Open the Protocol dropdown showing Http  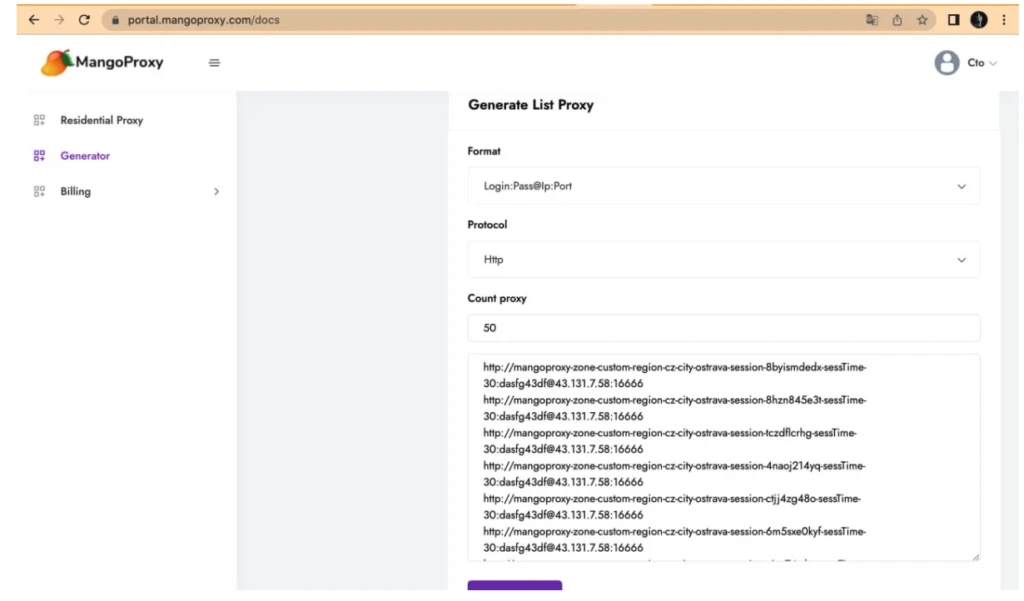pos(724,259)
